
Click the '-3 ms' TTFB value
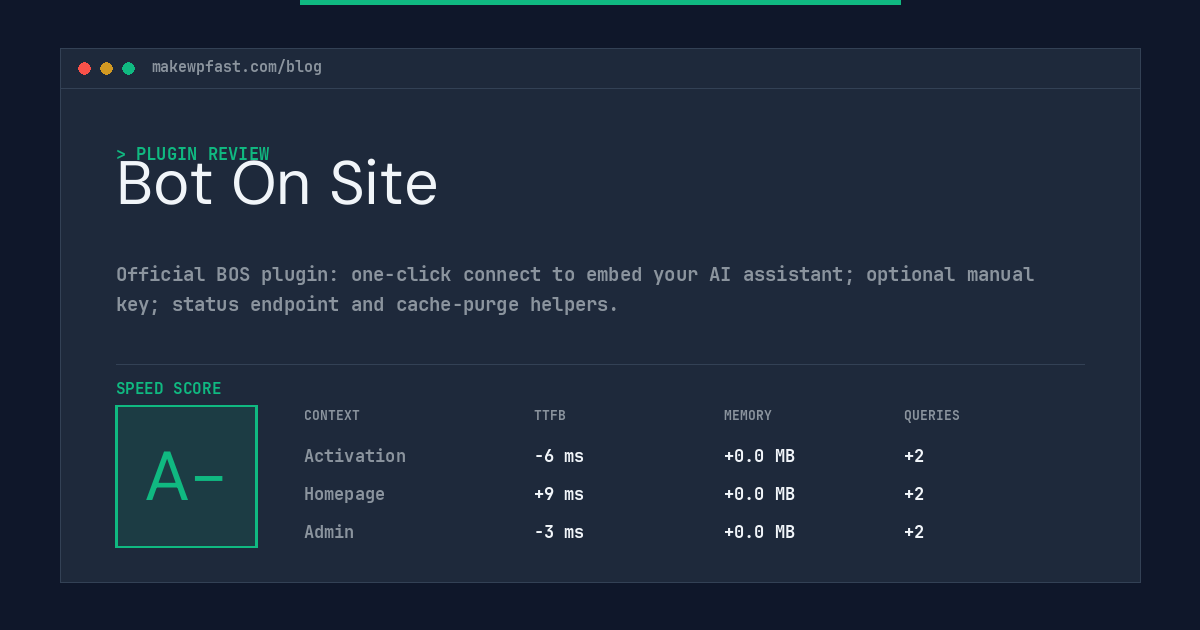559,532
